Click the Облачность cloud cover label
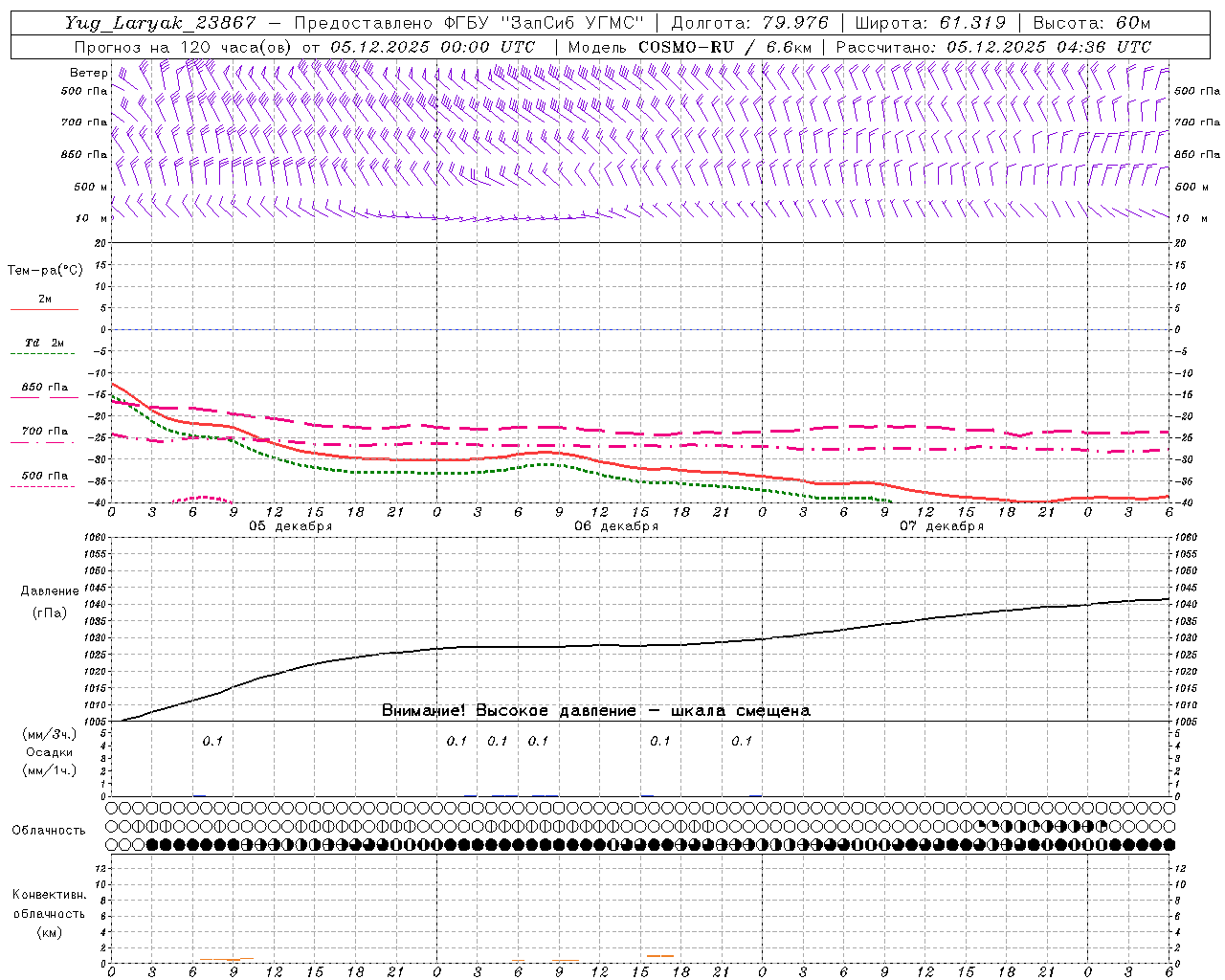 [49, 831]
